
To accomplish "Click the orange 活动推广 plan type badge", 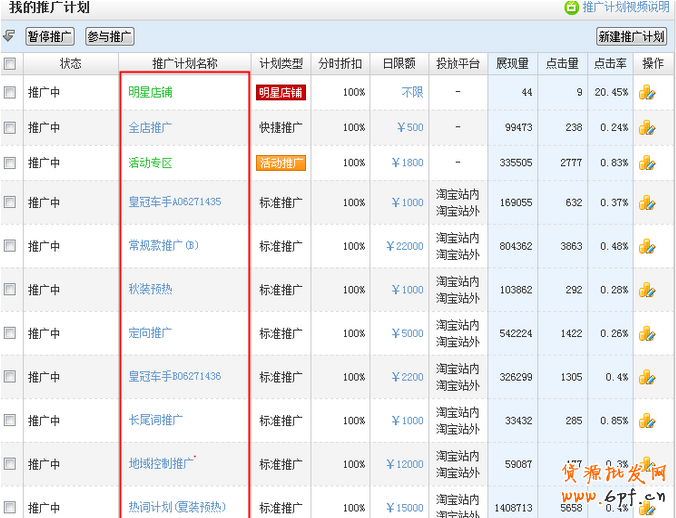I will 281,163.
